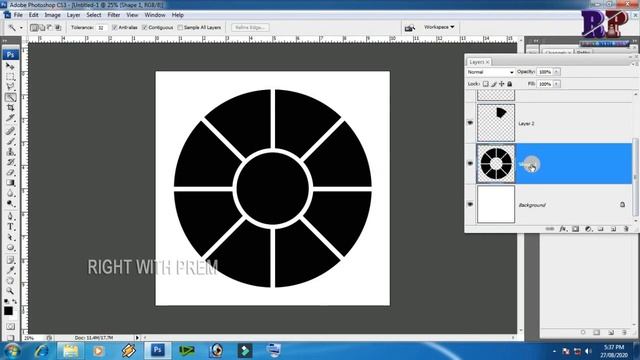Click new adjustment layer icon
This screenshot has width=640, height=360.
[588, 229]
